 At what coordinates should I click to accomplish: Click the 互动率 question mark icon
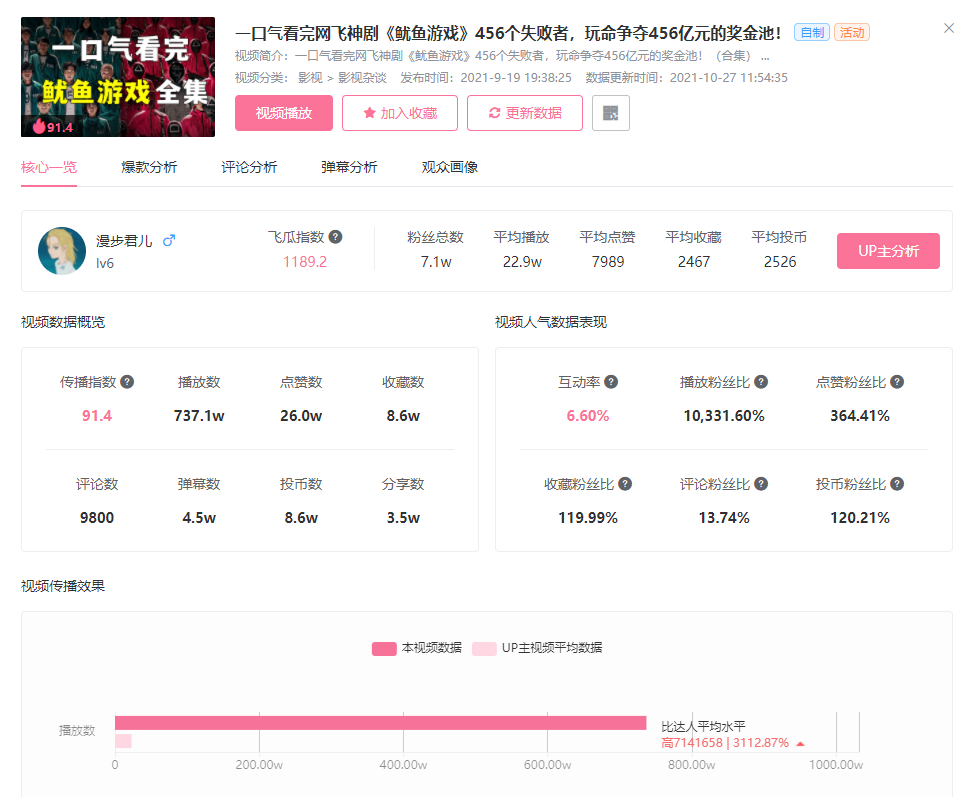610,381
